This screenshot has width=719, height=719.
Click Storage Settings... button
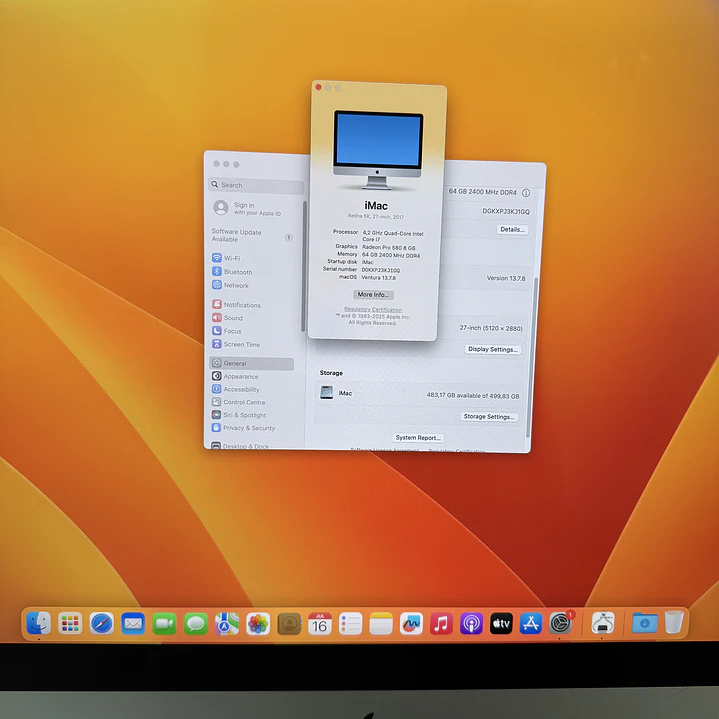(x=488, y=416)
